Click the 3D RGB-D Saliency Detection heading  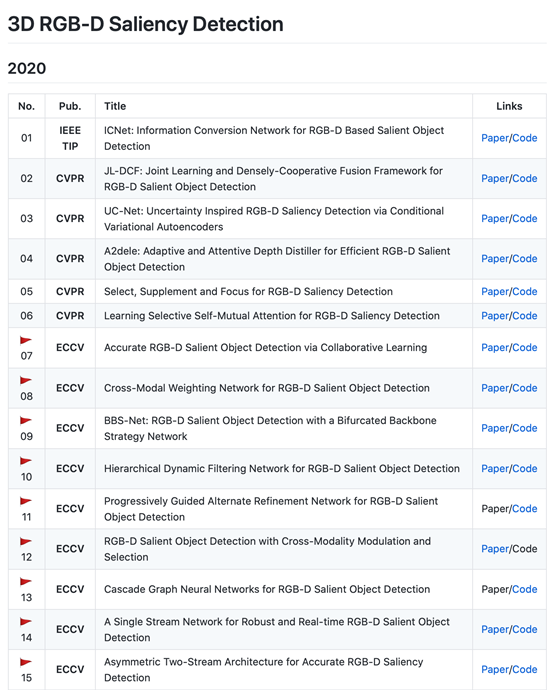(x=146, y=24)
